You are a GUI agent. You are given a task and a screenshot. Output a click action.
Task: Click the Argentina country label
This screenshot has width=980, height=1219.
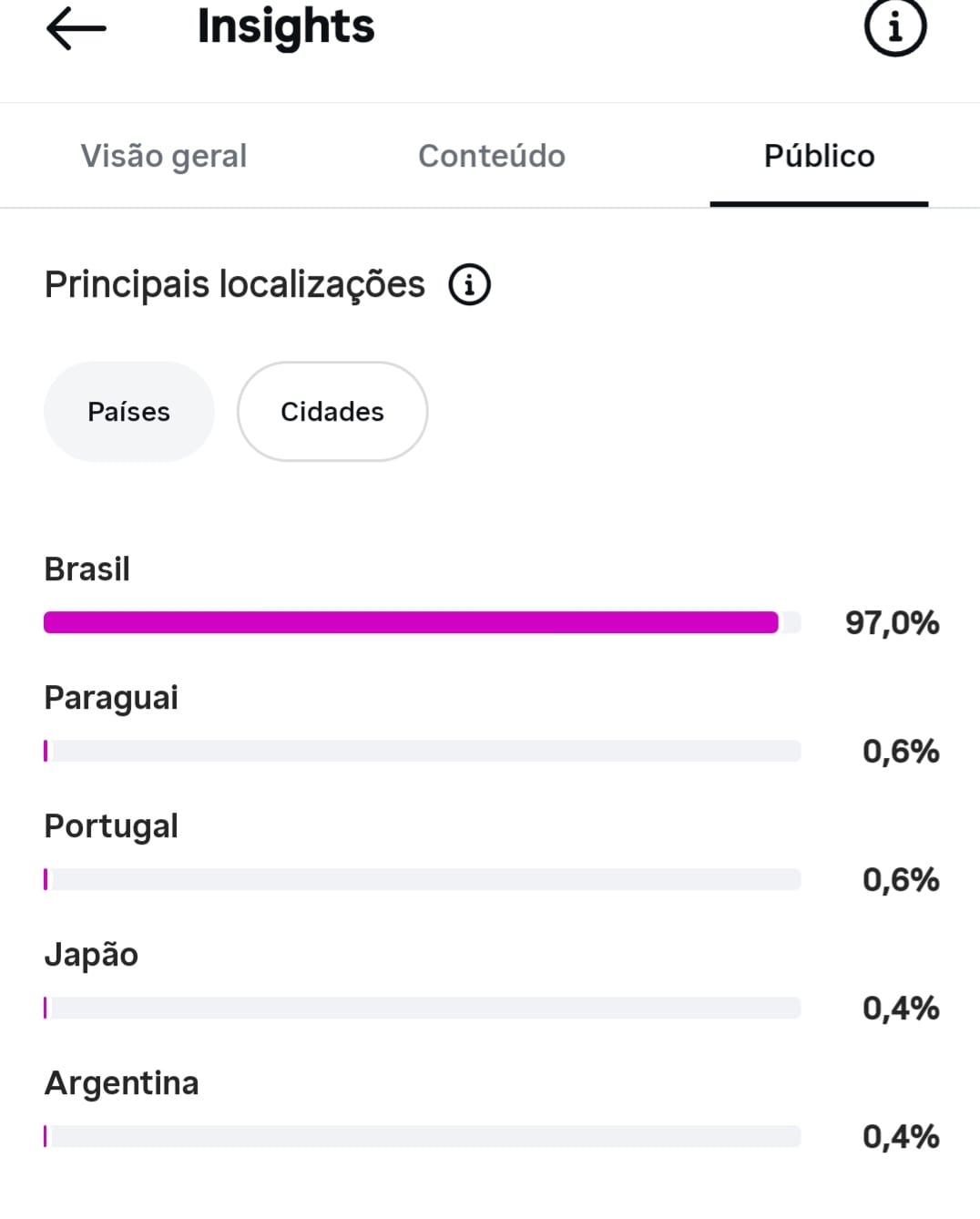click(x=122, y=1083)
